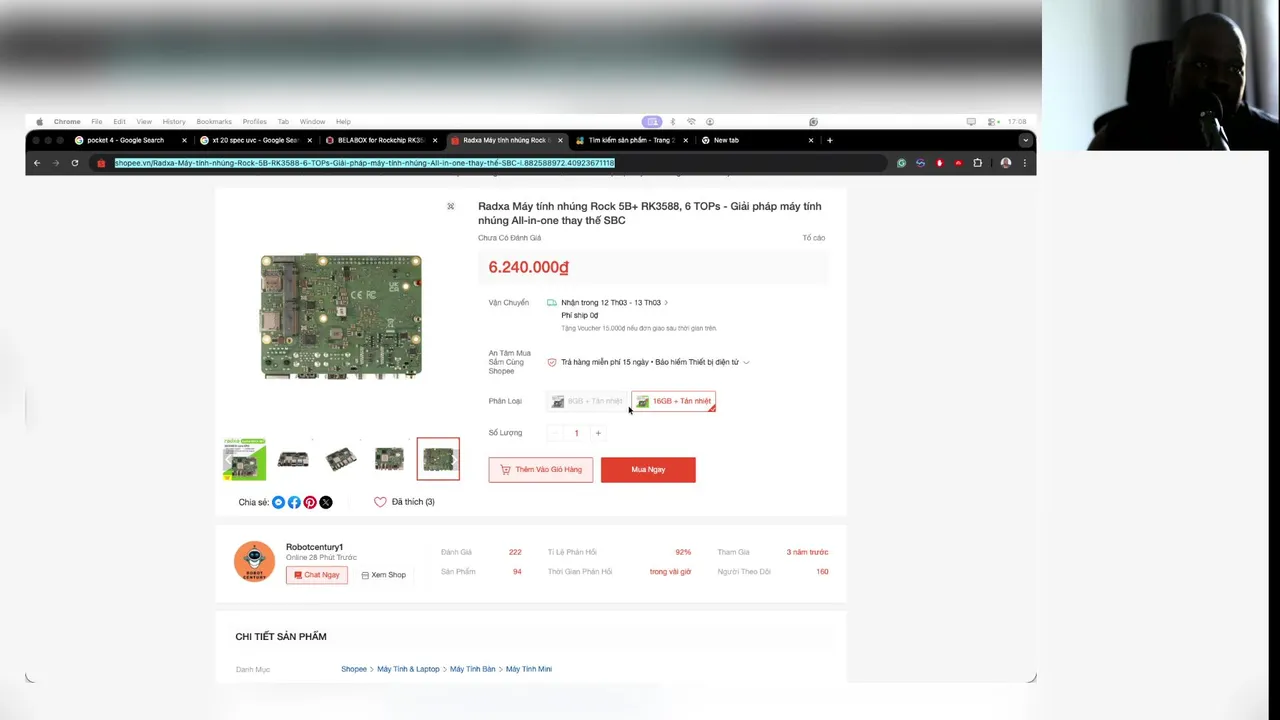Click the Xem Shop button
Image resolution: width=1280 pixels, height=720 pixels.
tap(383, 575)
